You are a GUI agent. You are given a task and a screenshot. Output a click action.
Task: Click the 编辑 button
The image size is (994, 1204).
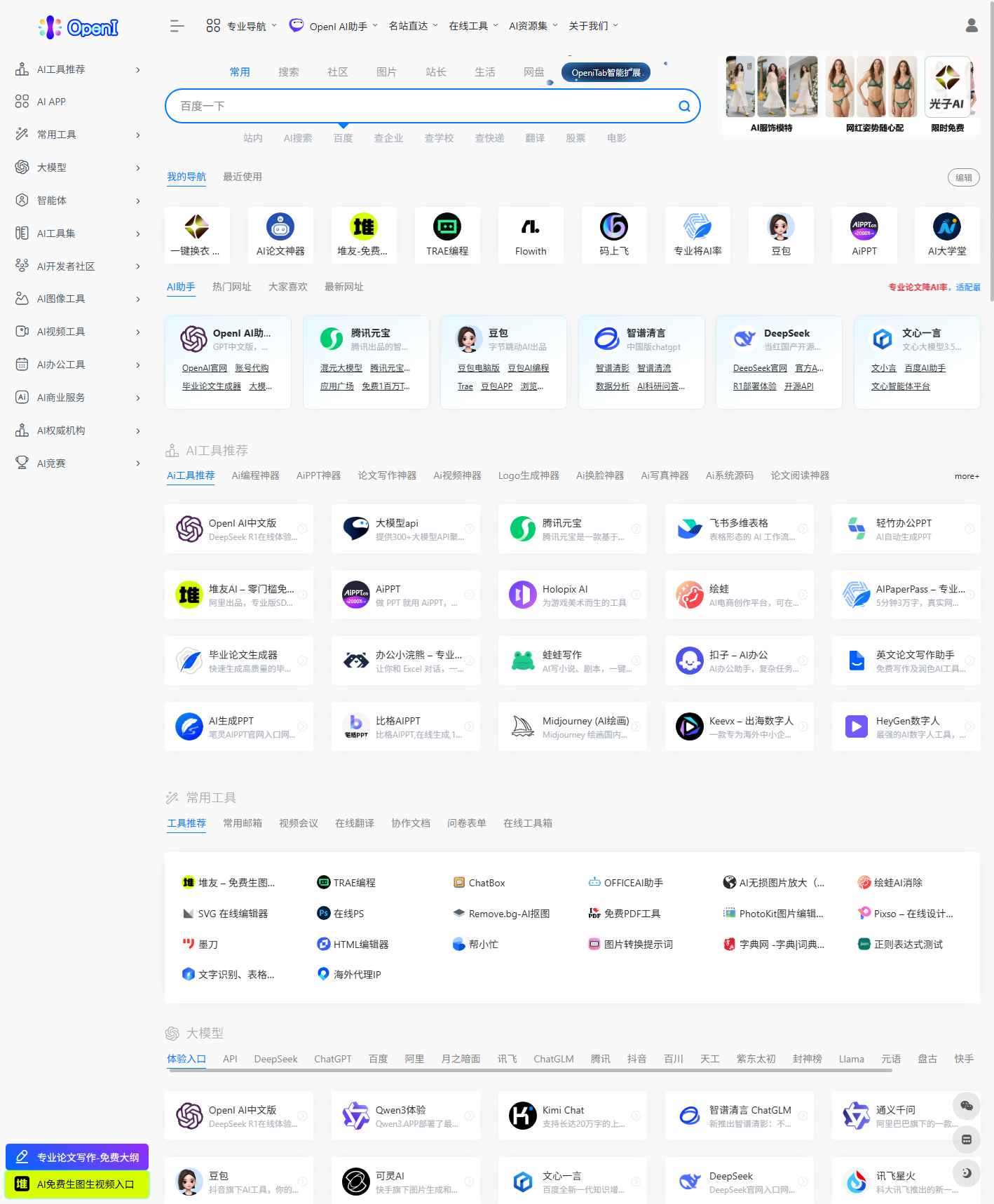pos(963,177)
